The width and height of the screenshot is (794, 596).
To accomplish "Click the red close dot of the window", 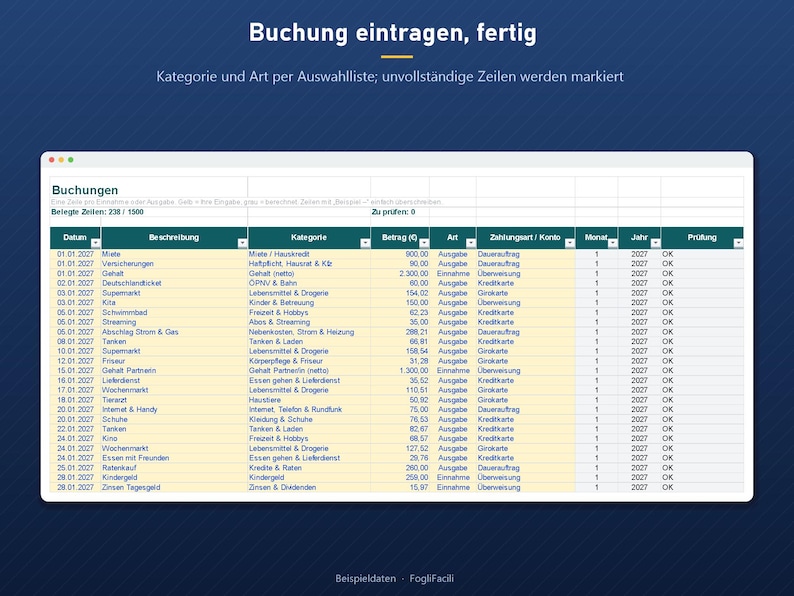I will pos(52,160).
